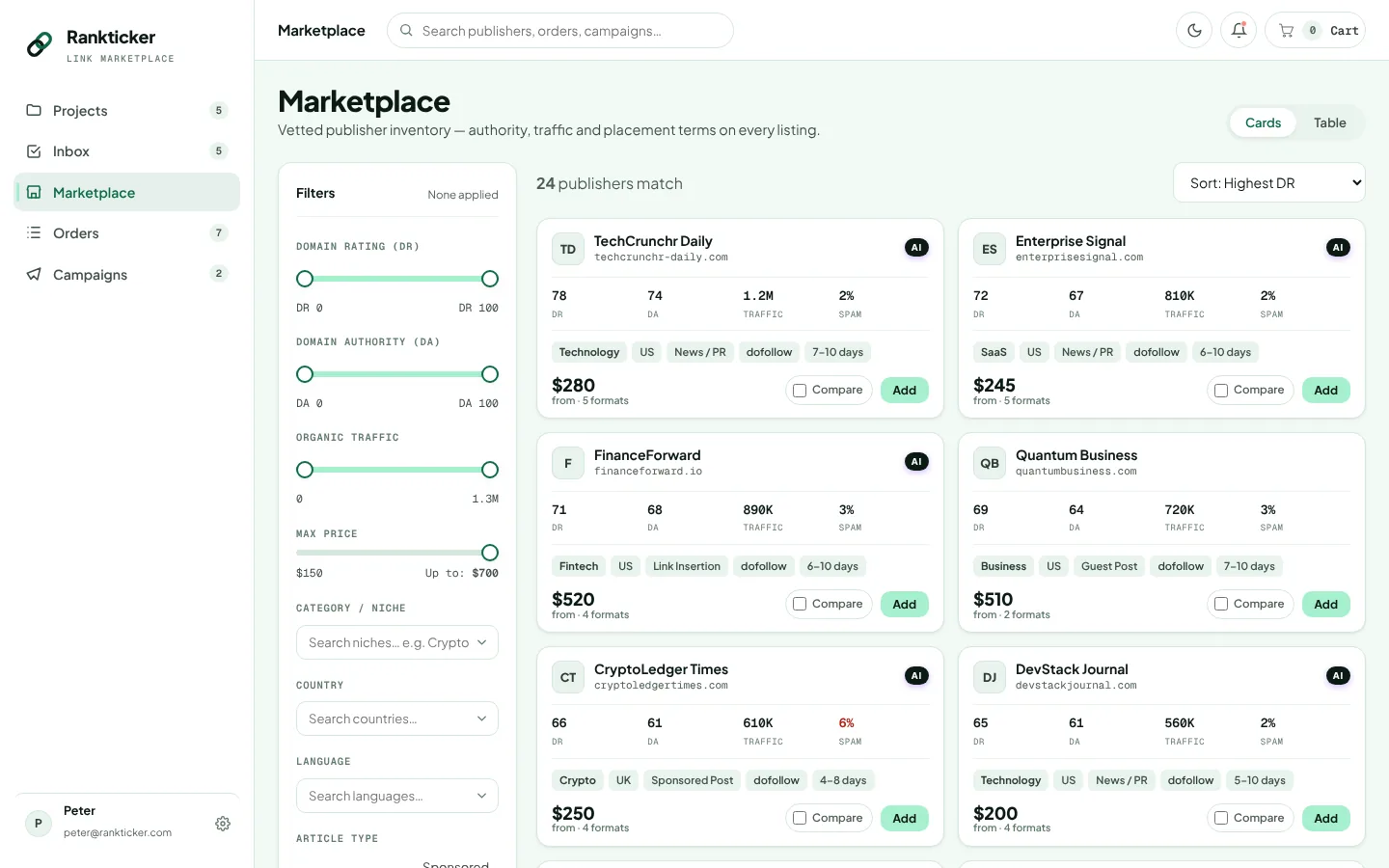
Task: Click the Projects folder icon
Action: click(x=34, y=110)
